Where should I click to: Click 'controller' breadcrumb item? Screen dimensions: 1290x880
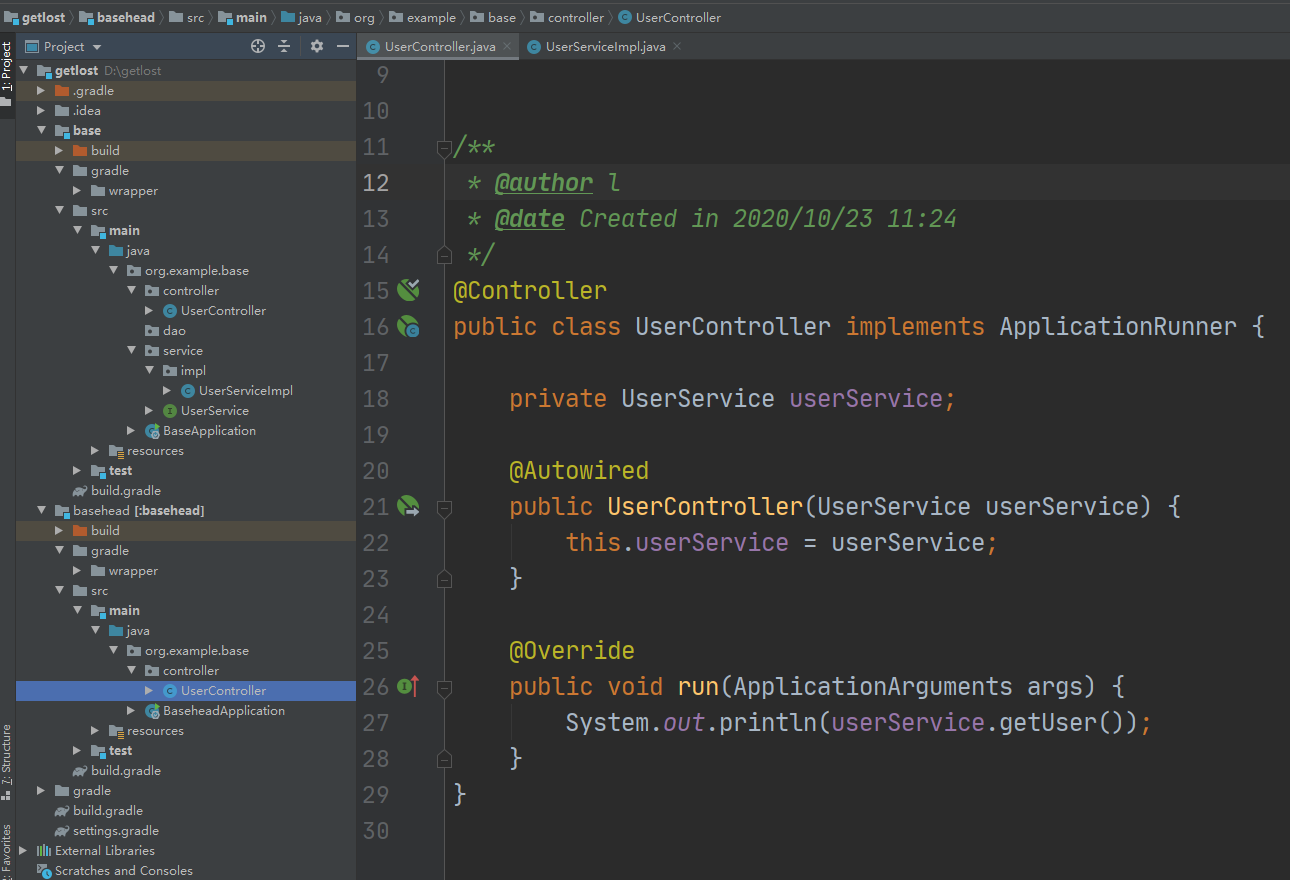click(x=576, y=17)
